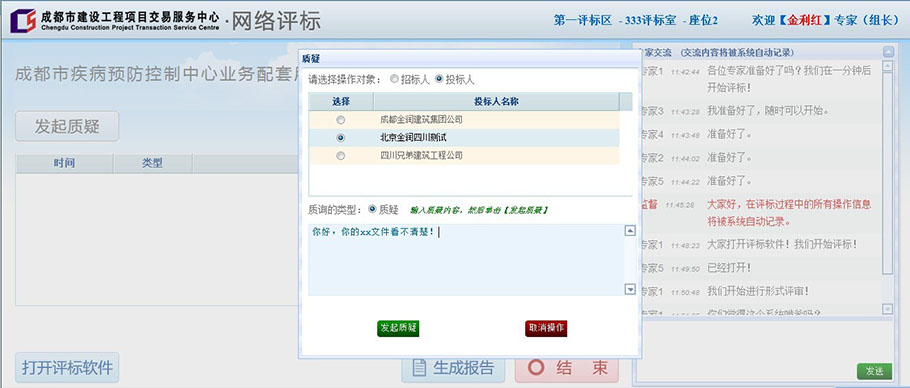Screen dimensions: 910x388
Task: Click chat message 已经打开!
Action: (x=729, y=269)
